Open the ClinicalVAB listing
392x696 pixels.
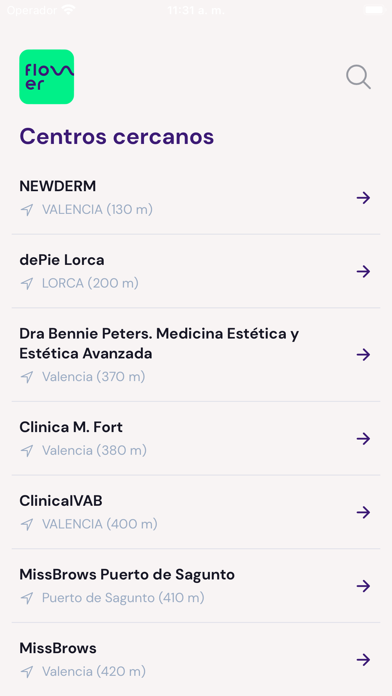(61, 501)
